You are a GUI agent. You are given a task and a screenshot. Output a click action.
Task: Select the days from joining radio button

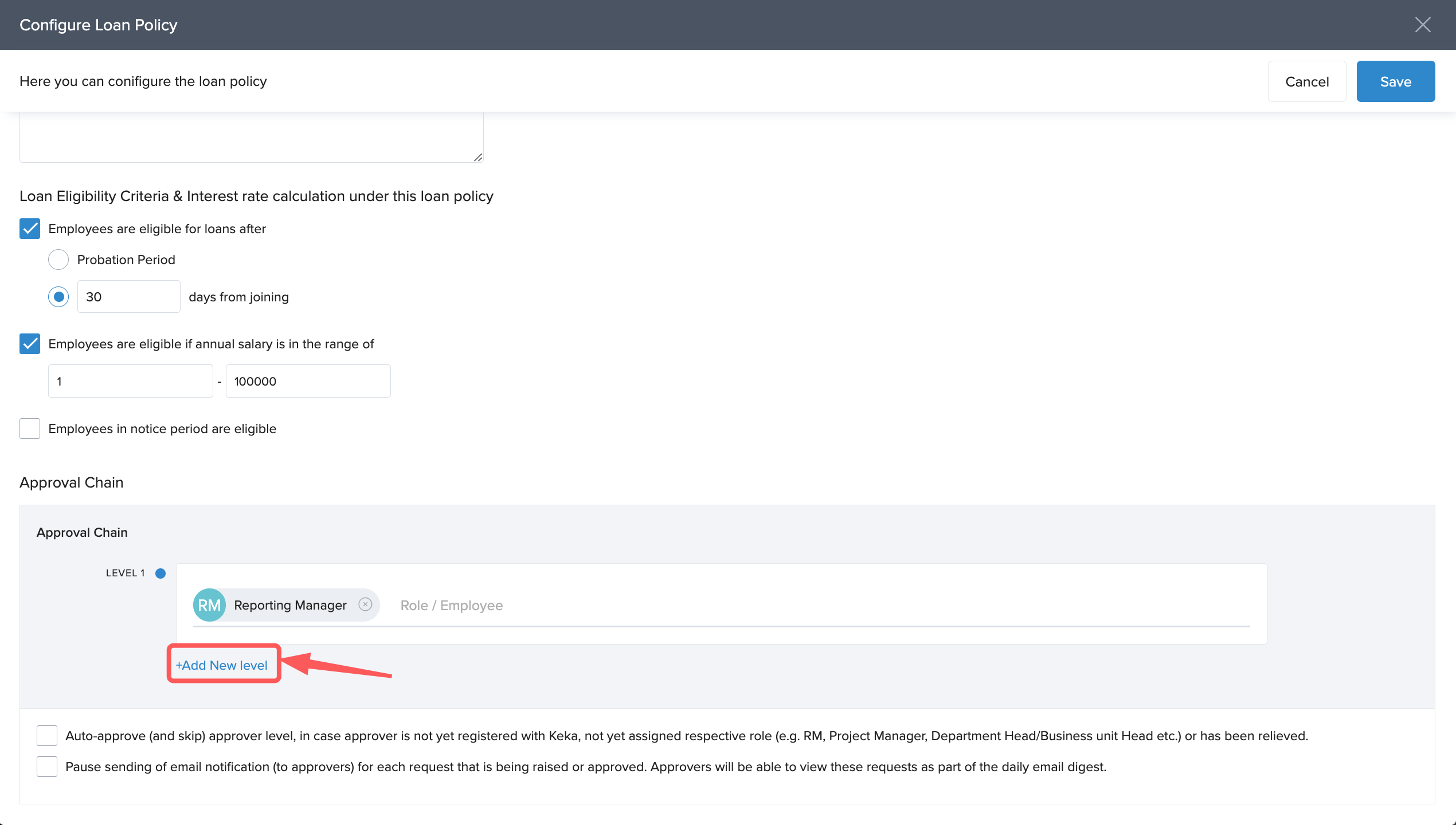coord(58,297)
